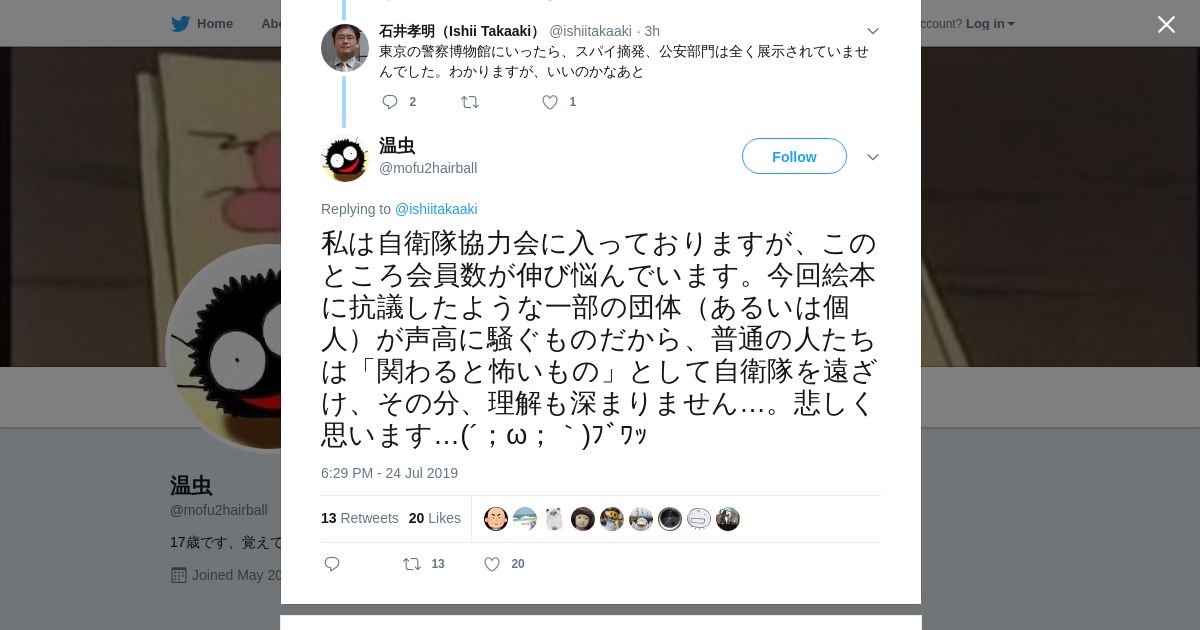1200x630 pixels.
Task: View the 13 Retweets list
Action: [x=360, y=518]
